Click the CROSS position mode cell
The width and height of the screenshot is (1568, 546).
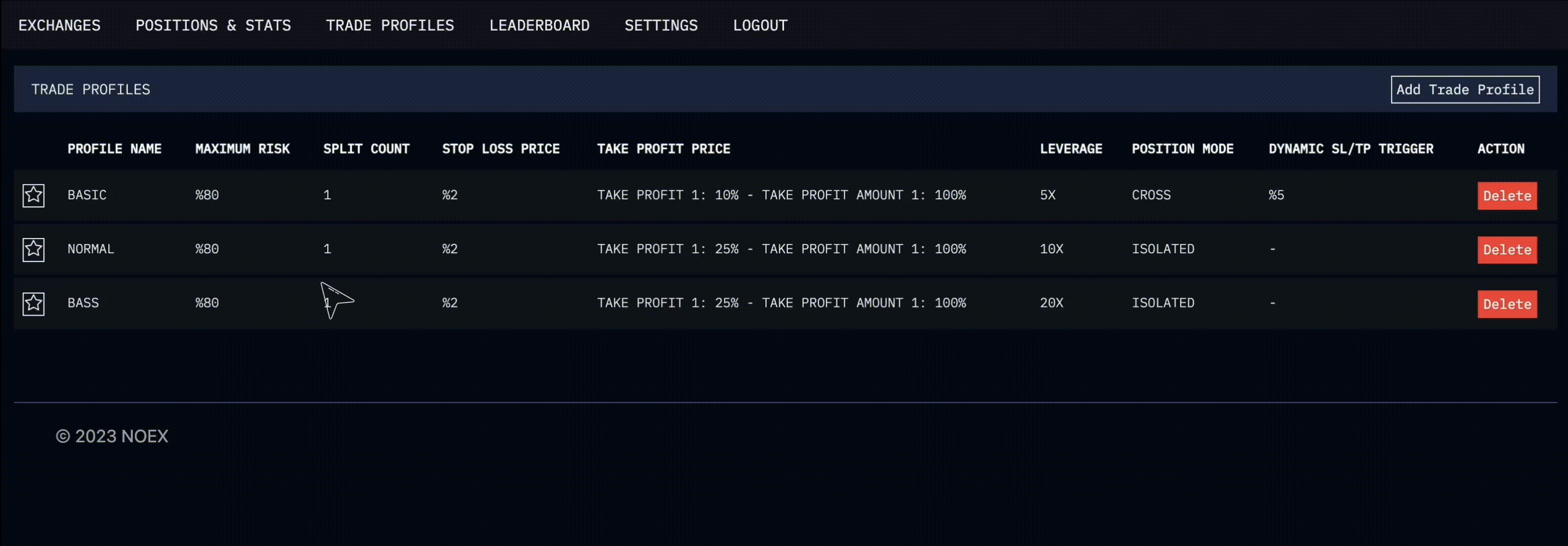(1151, 195)
